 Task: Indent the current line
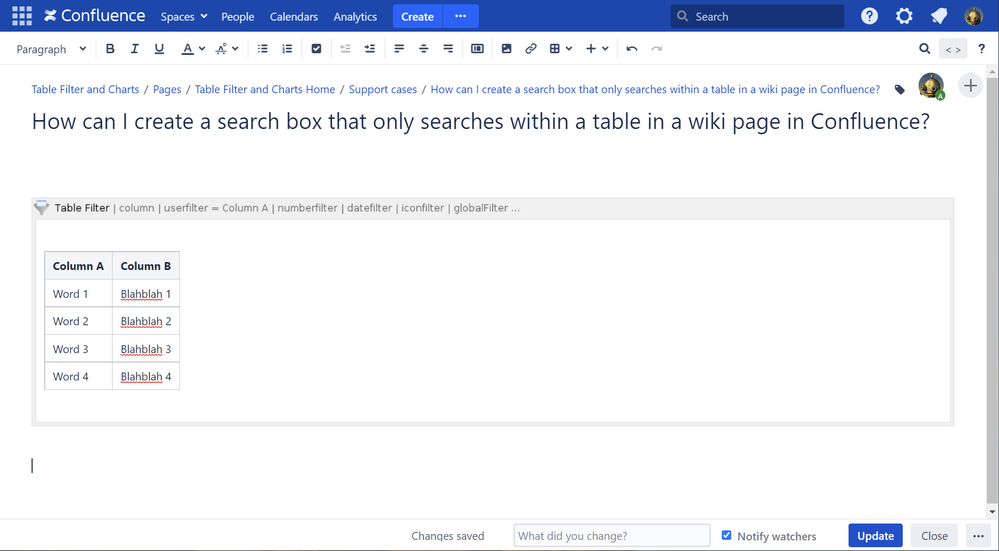click(x=370, y=48)
